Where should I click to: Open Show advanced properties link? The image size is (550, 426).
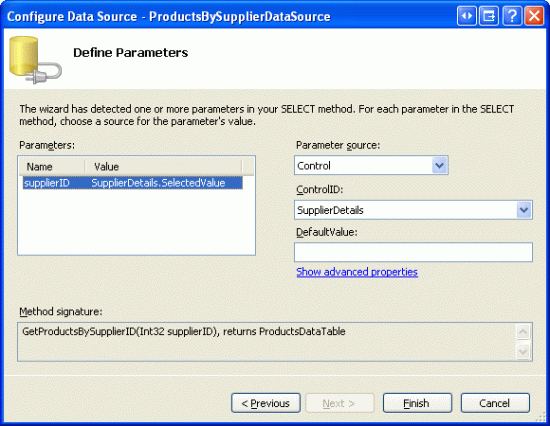coord(357,272)
